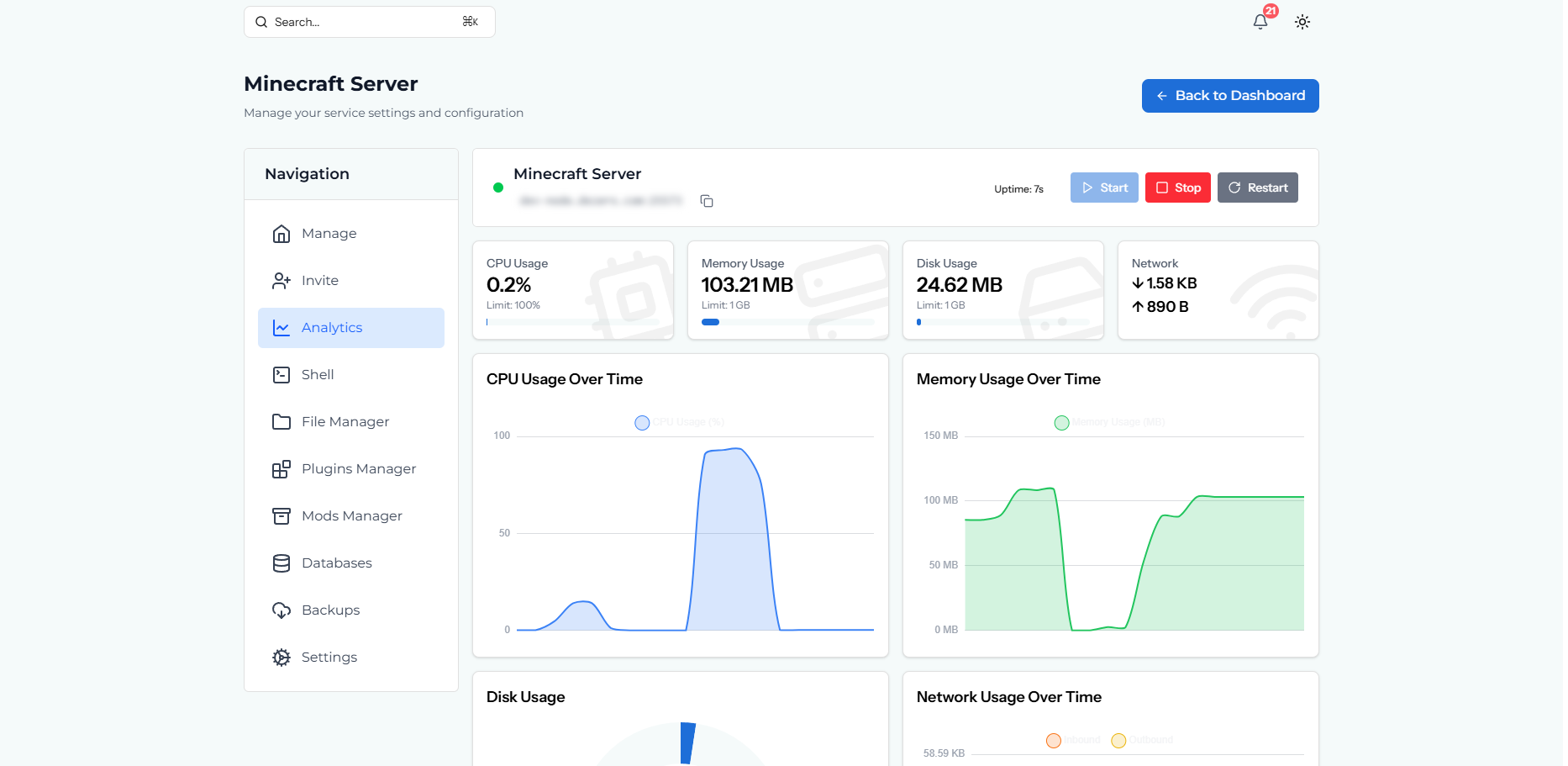Go to File Manager
Screen dimensions: 1568x766
[351, 422]
